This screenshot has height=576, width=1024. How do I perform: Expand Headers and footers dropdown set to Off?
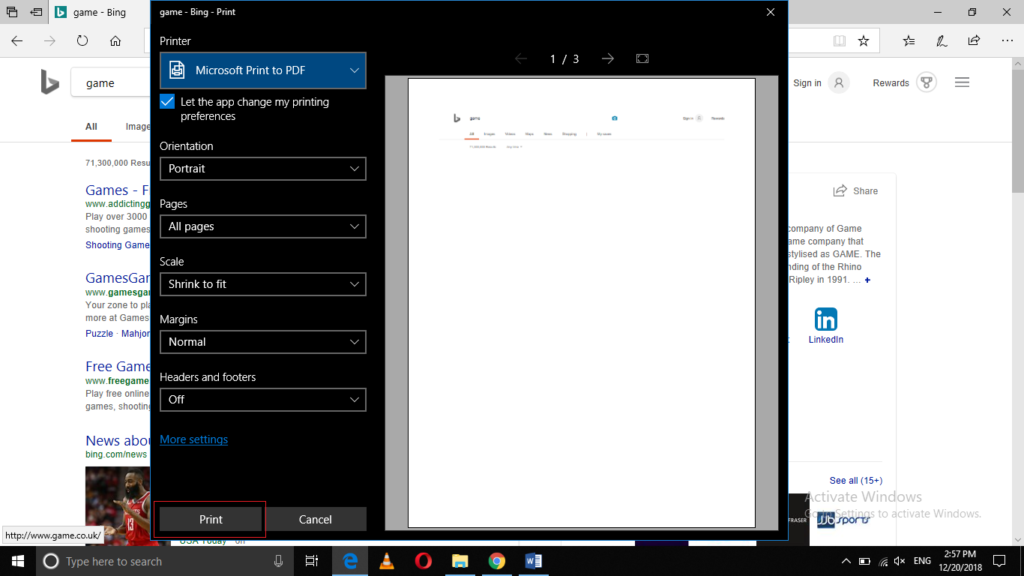click(263, 400)
